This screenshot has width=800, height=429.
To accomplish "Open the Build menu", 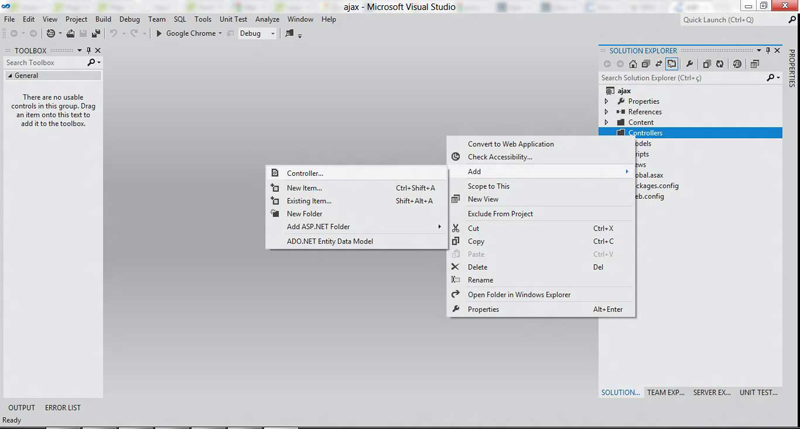I will (x=103, y=19).
